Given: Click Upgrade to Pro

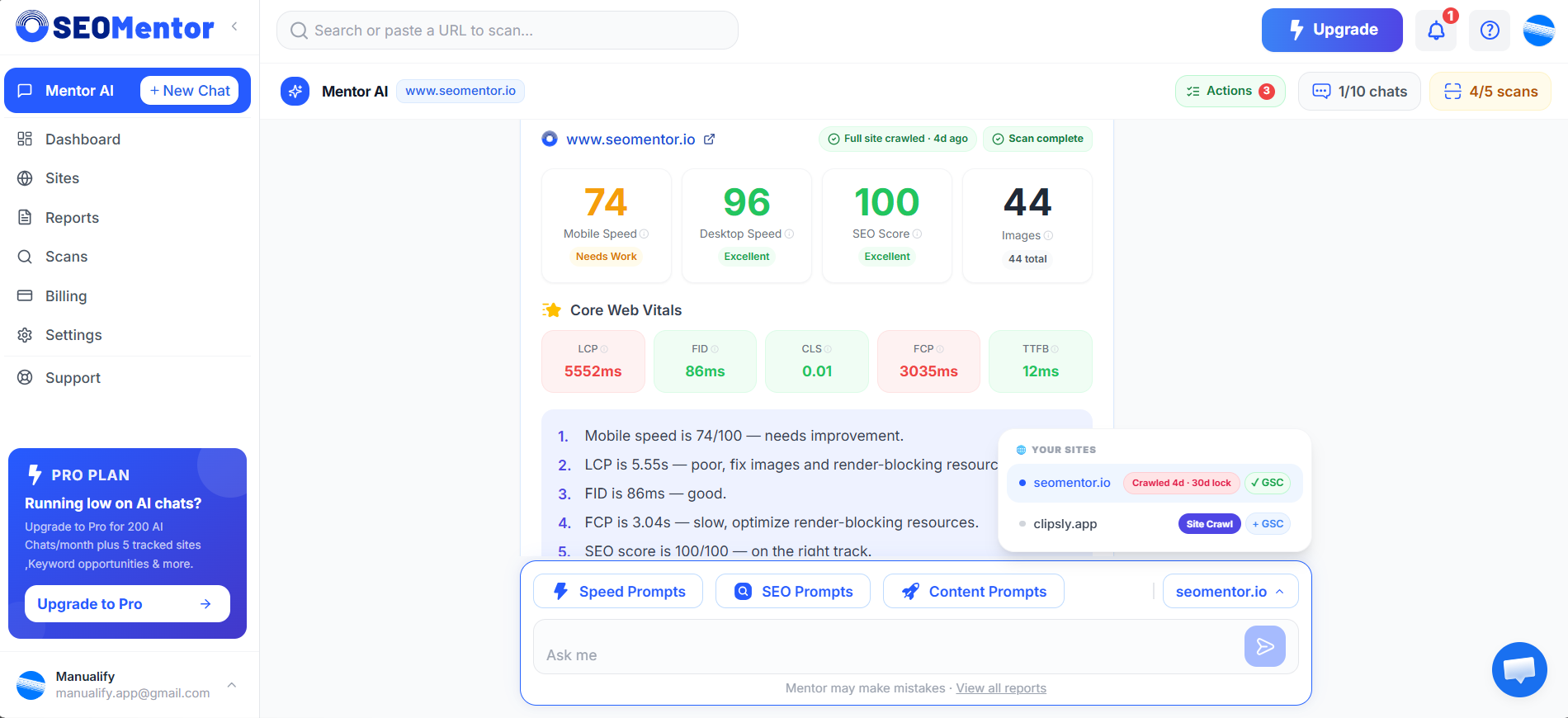Looking at the screenshot, I should 127,604.
